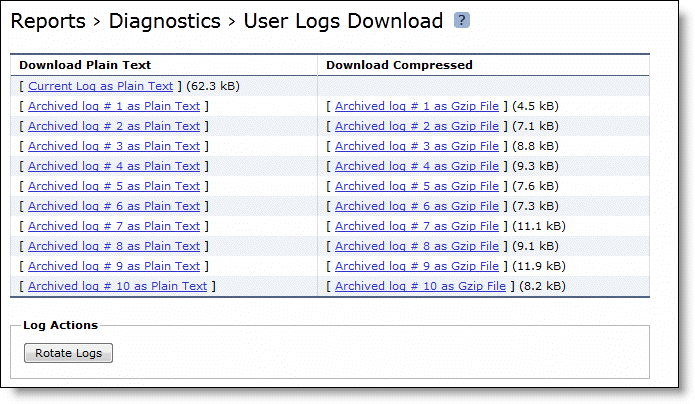Open Archived log # 3 as Plain Text
This screenshot has height=404, width=695.
tap(114, 146)
